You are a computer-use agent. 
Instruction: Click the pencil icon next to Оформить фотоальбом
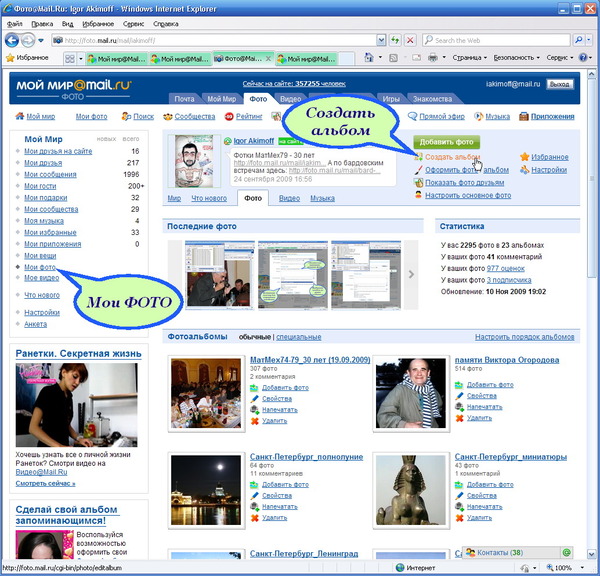[419, 170]
